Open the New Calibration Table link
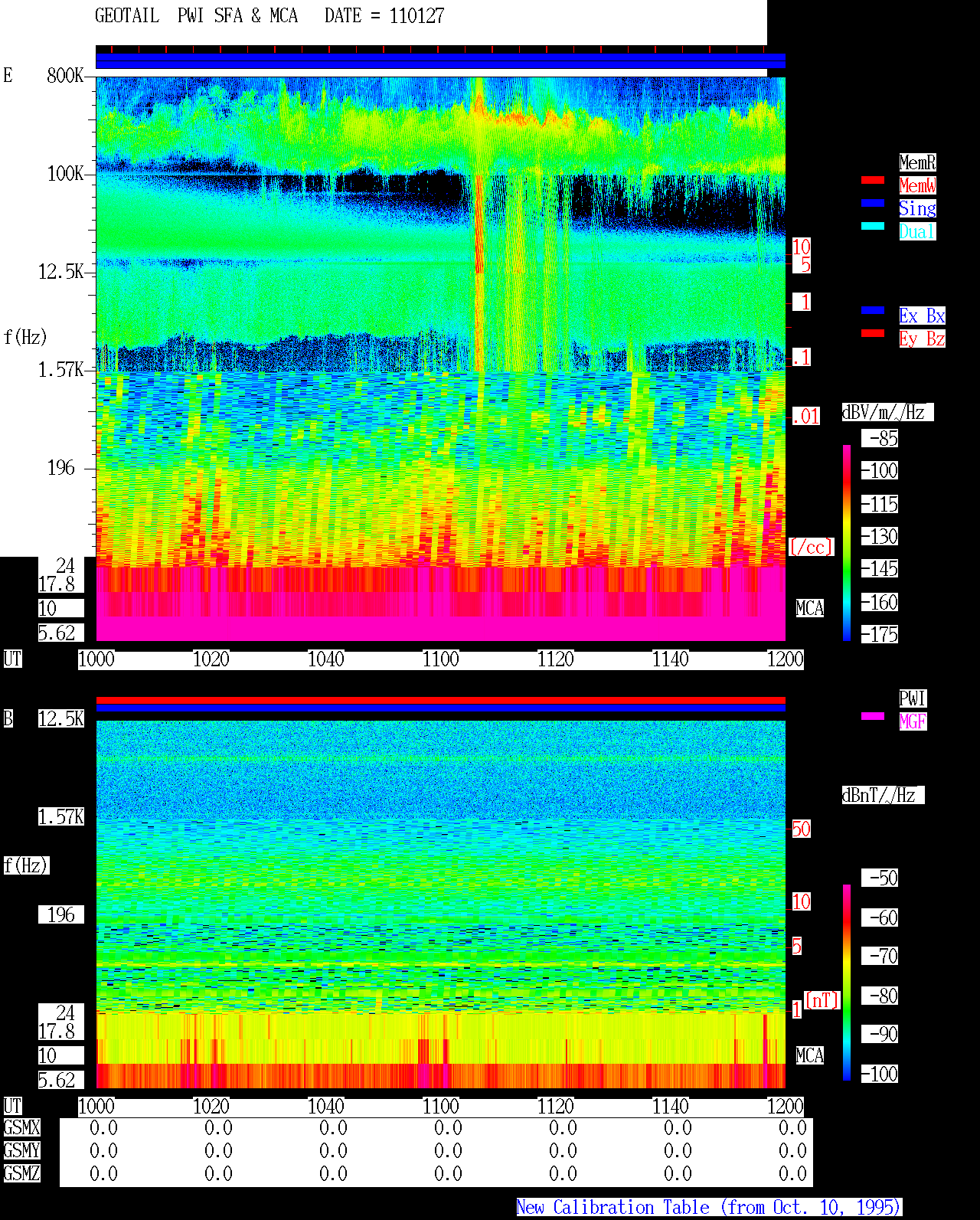Screen dimensions: 980x1220 coord(709,1208)
